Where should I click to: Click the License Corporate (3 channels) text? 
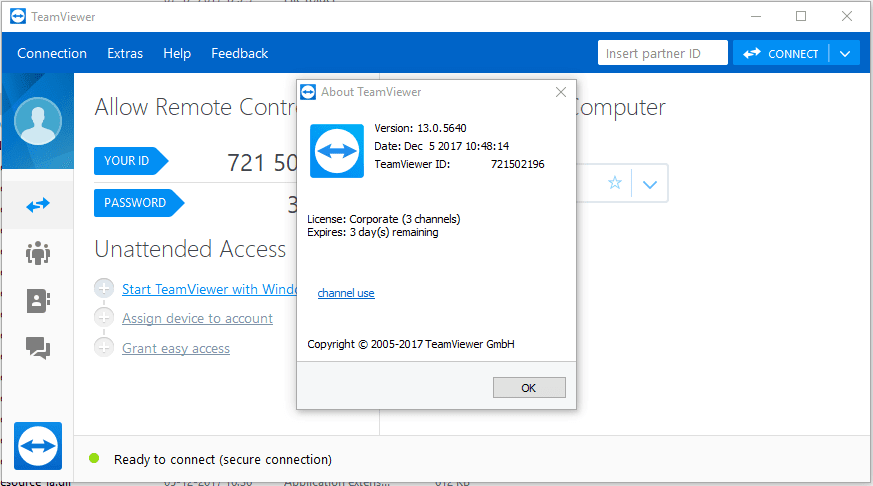[384, 219]
